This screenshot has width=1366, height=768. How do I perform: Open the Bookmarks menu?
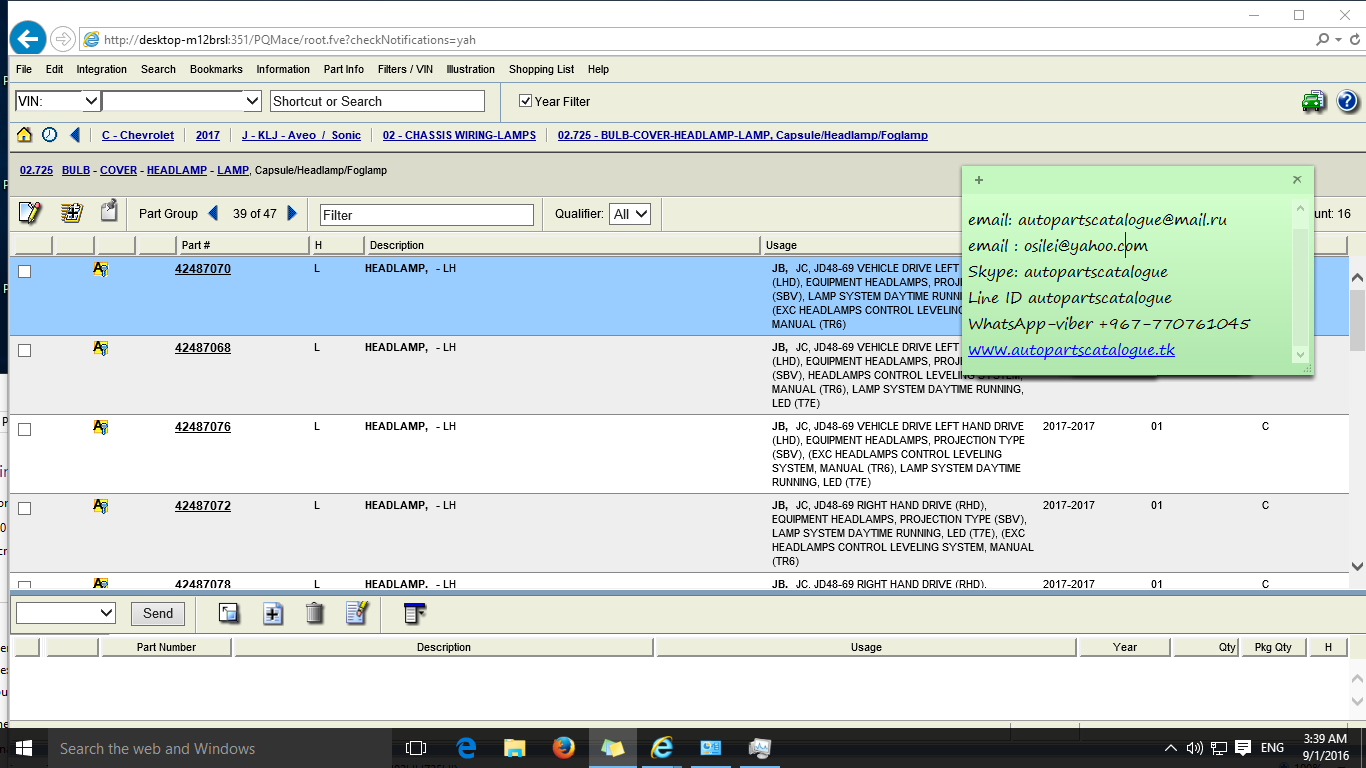(x=216, y=69)
